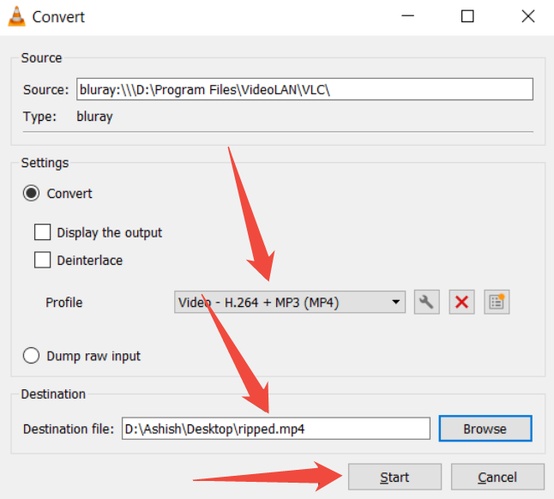Image resolution: width=554 pixels, height=499 pixels.
Task: Close the Convert window
Action: click(x=528, y=16)
